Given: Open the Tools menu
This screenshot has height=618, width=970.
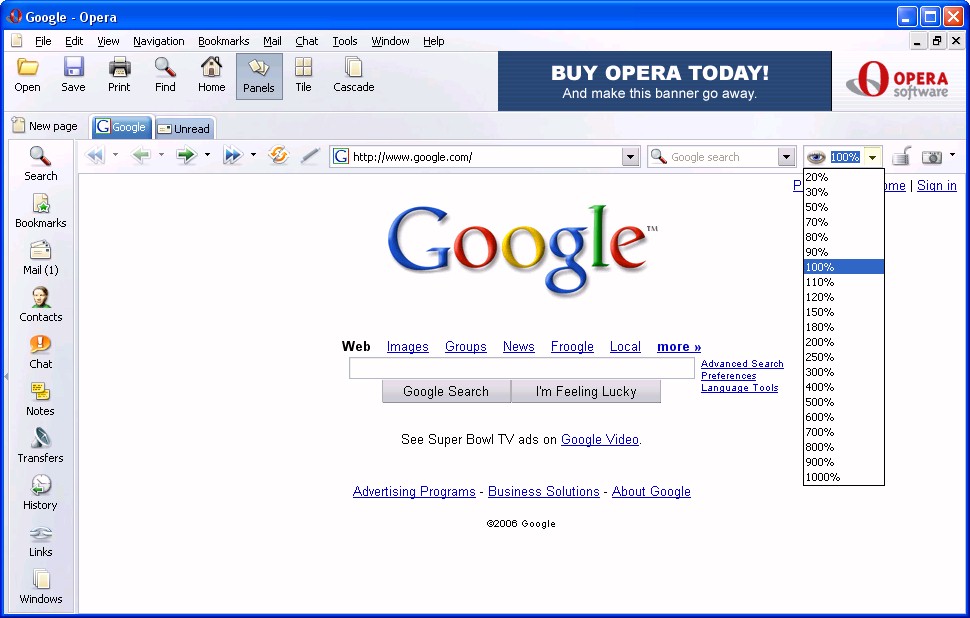Looking at the screenshot, I should coord(345,41).
